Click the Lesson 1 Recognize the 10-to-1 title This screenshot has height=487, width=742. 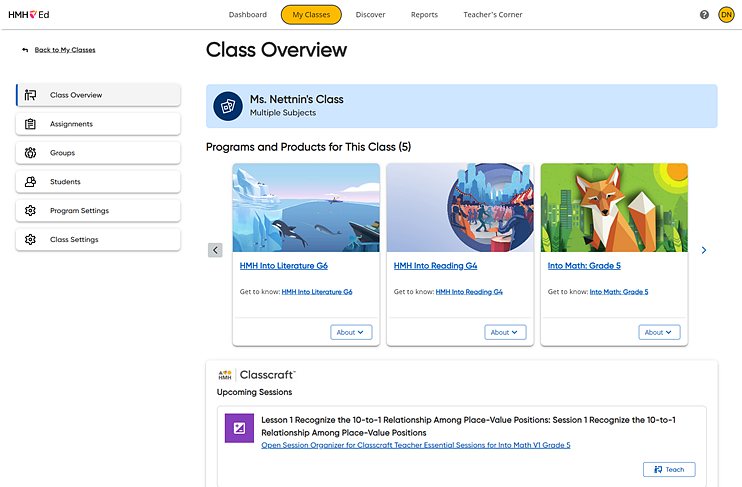(x=468, y=426)
